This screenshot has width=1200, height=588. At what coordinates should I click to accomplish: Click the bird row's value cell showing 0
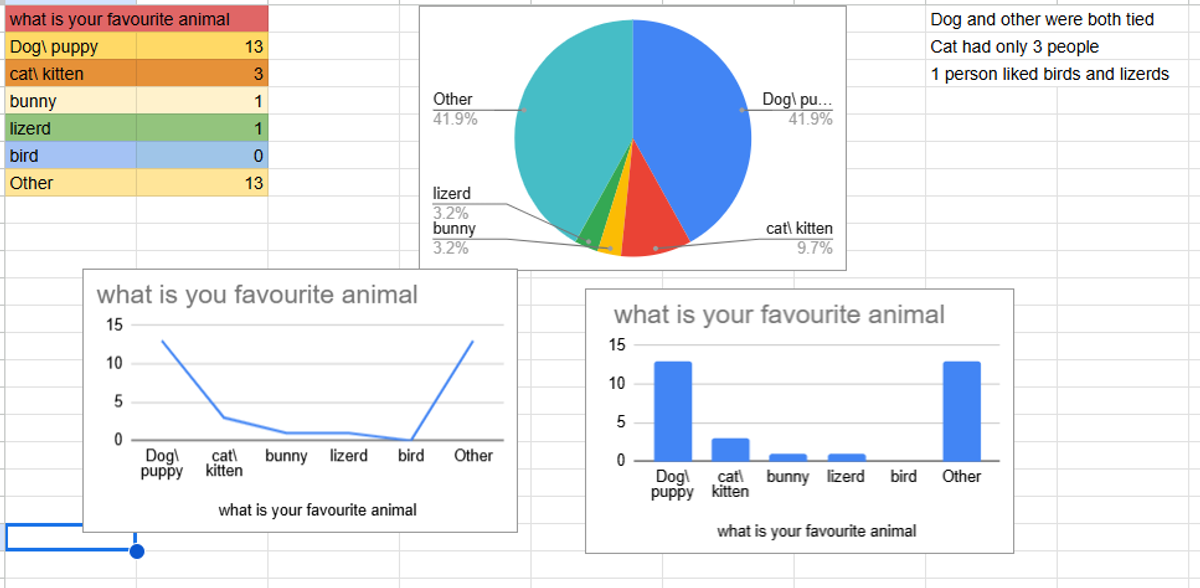click(x=202, y=156)
